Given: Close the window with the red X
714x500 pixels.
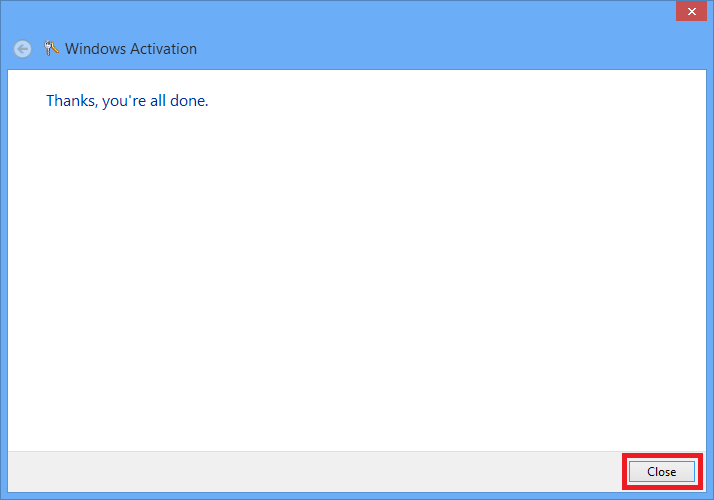Looking at the screenshot, I should [x=691, y=11].
